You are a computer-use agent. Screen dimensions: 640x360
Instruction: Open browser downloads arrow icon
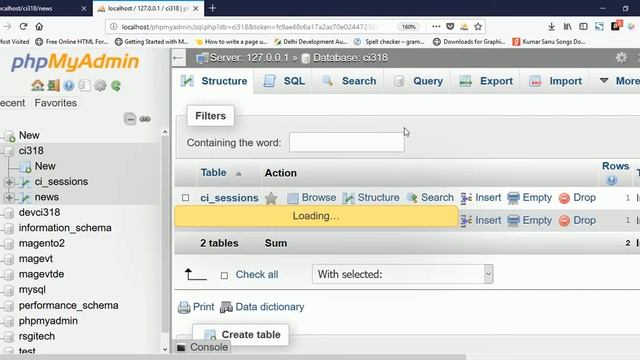tap(551, 27)
